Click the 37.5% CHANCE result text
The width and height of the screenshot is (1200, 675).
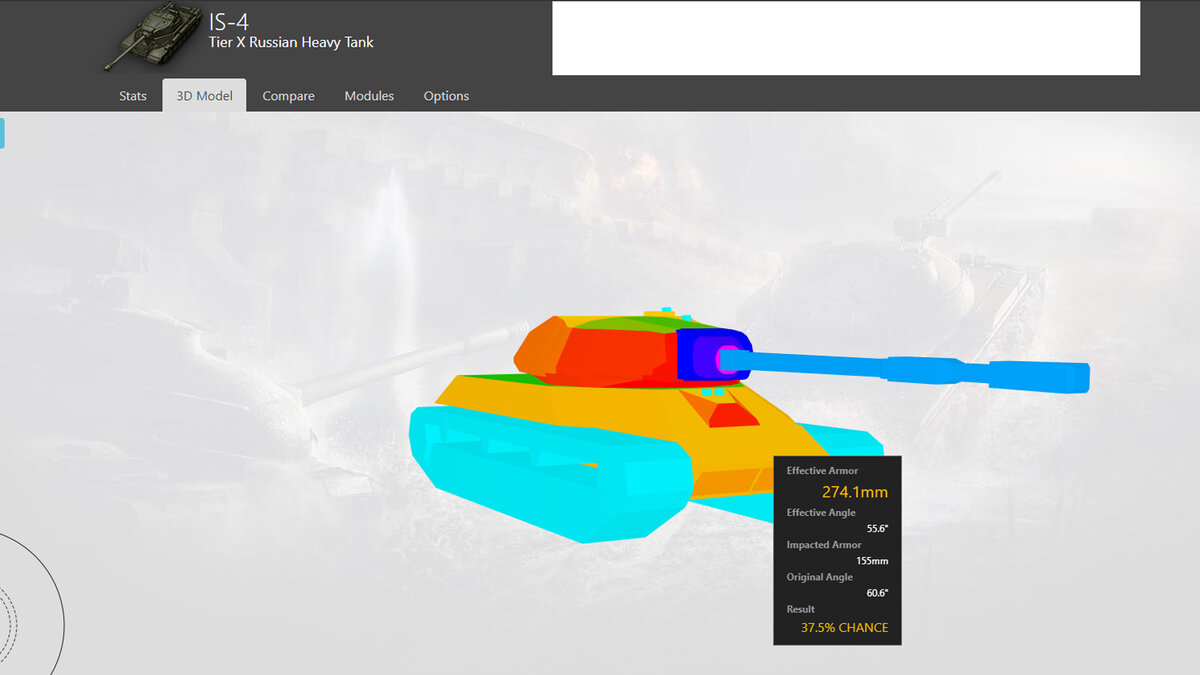tap(844, 628)
